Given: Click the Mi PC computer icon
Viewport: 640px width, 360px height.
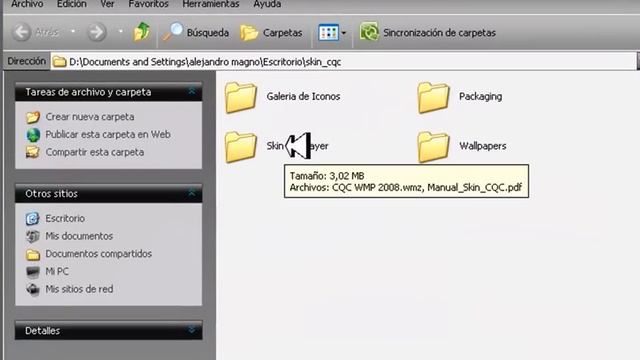Looking at the screenshot, I should point(33,272).
